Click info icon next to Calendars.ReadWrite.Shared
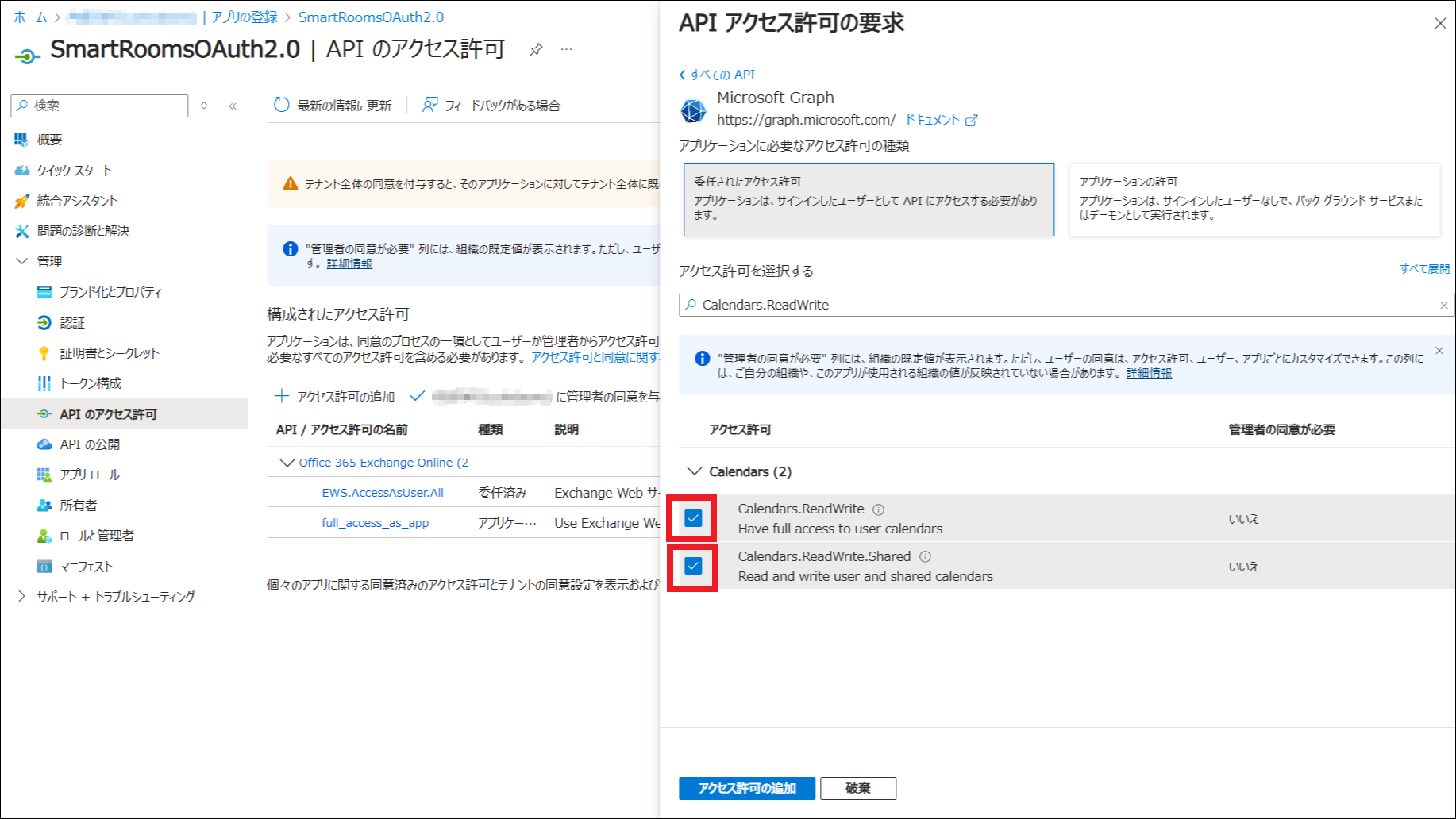 pyautogui.click(x=925, y=557)
